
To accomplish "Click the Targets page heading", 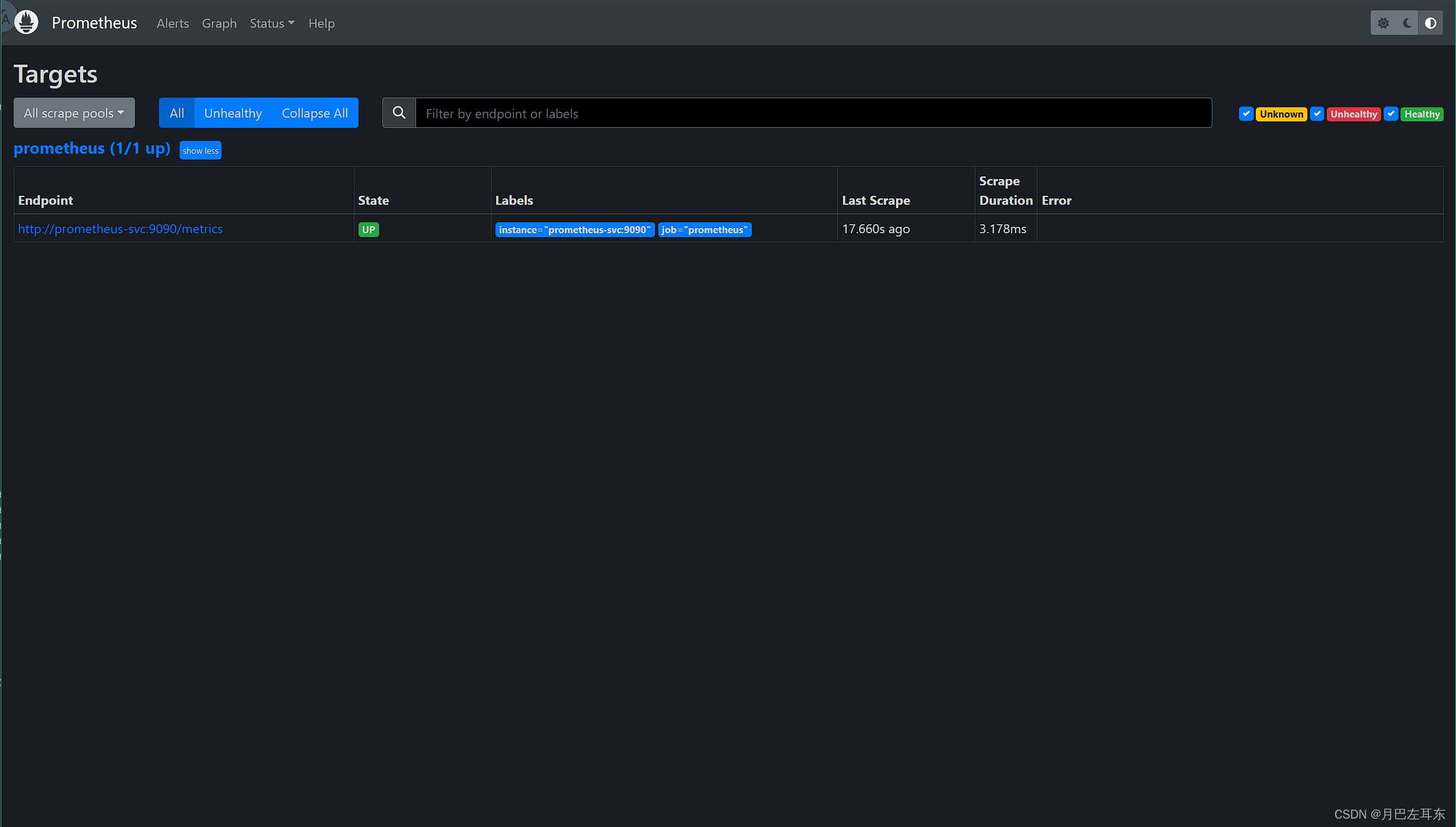I will click(x=56, y=74).
